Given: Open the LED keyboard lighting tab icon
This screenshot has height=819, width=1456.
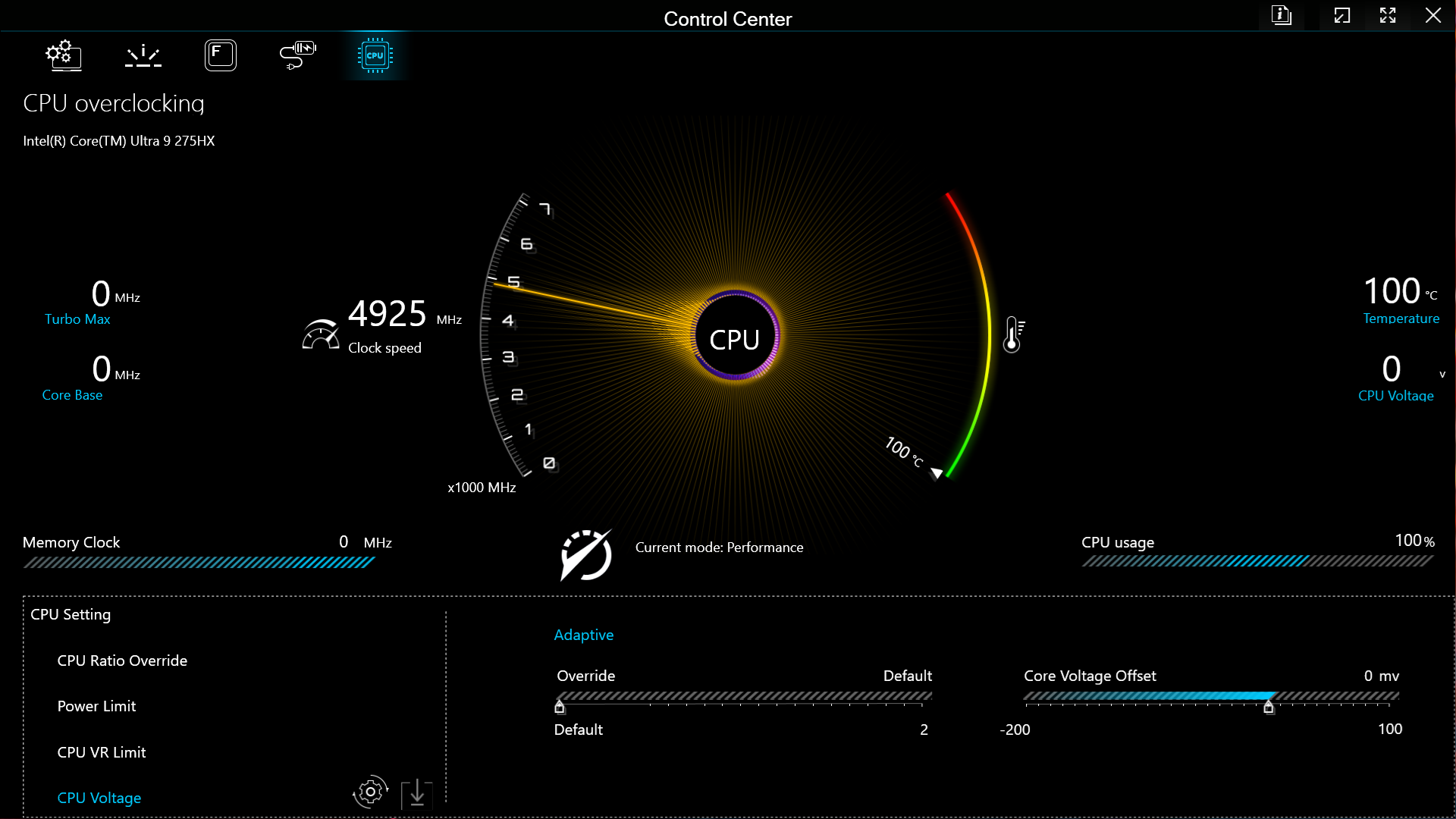Looking at the screenshot, I should 143,55.
